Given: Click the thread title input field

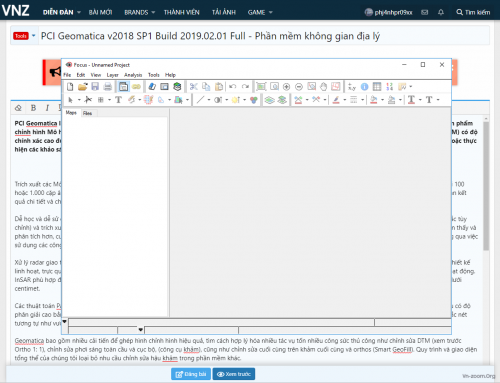Looking at the screenshot, I should [x=264, y=36].
